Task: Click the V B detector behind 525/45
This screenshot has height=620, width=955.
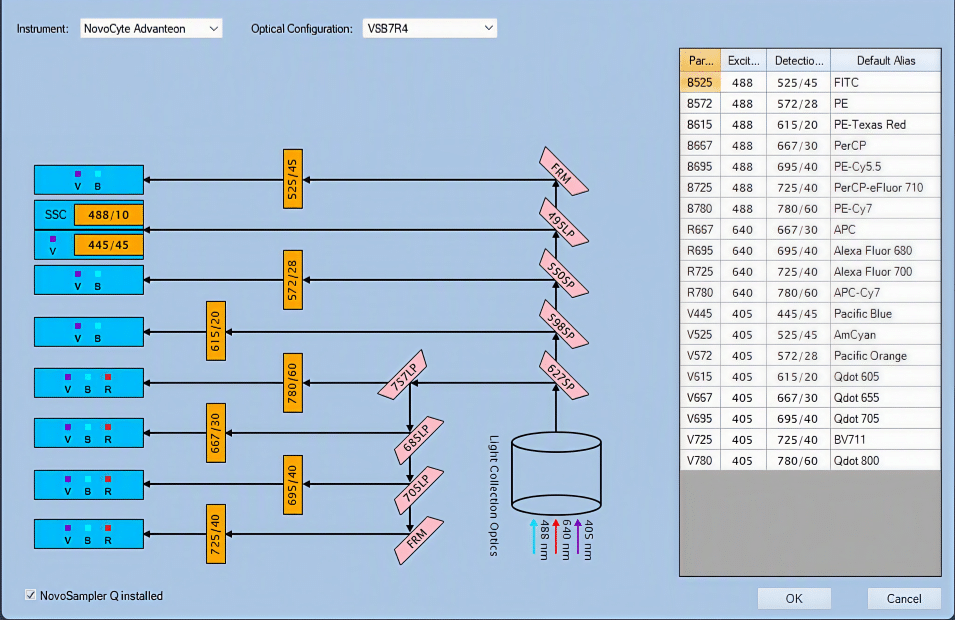Action: click(x=89, y=180)
